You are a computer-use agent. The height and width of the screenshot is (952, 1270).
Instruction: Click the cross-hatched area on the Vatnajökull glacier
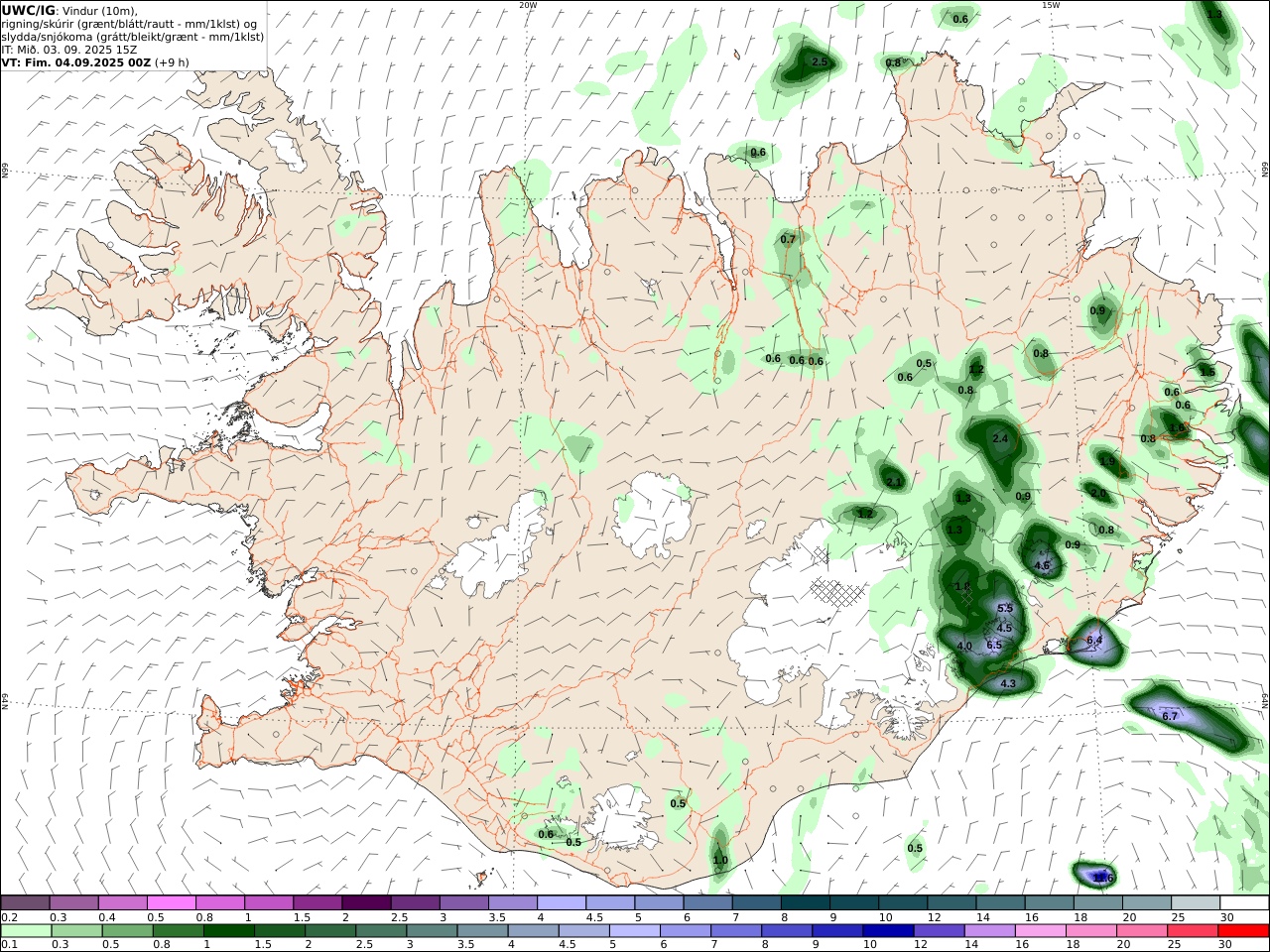pyautogui.click(x=838, y=591)
